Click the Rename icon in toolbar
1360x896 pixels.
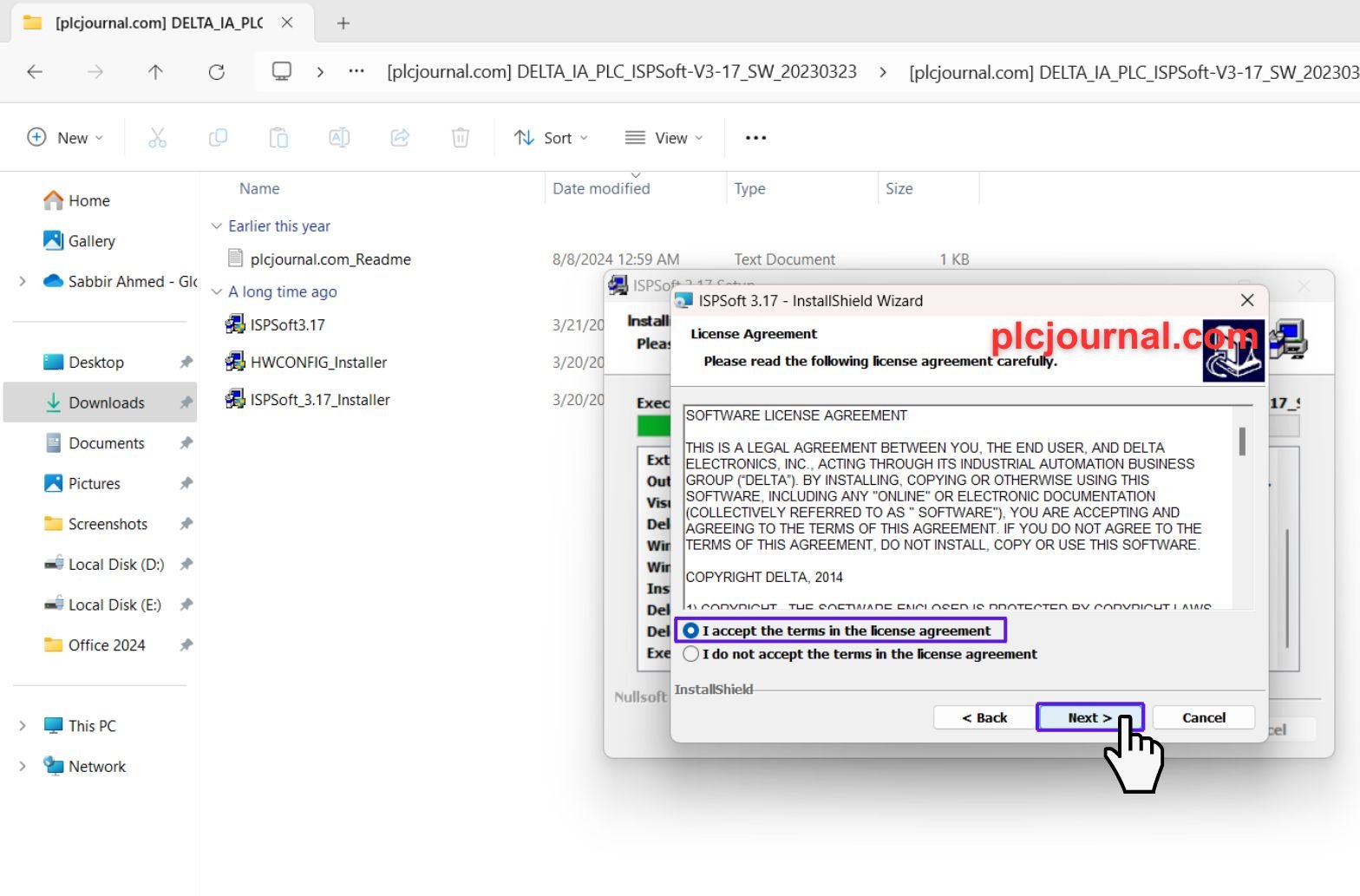[x=339, y=138]
